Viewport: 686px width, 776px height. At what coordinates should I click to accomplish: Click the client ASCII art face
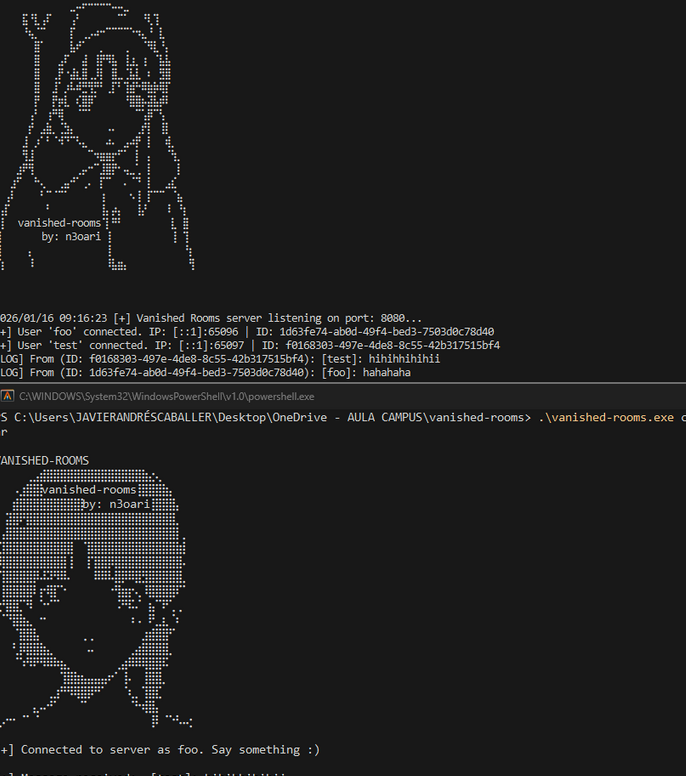(90, 610)
